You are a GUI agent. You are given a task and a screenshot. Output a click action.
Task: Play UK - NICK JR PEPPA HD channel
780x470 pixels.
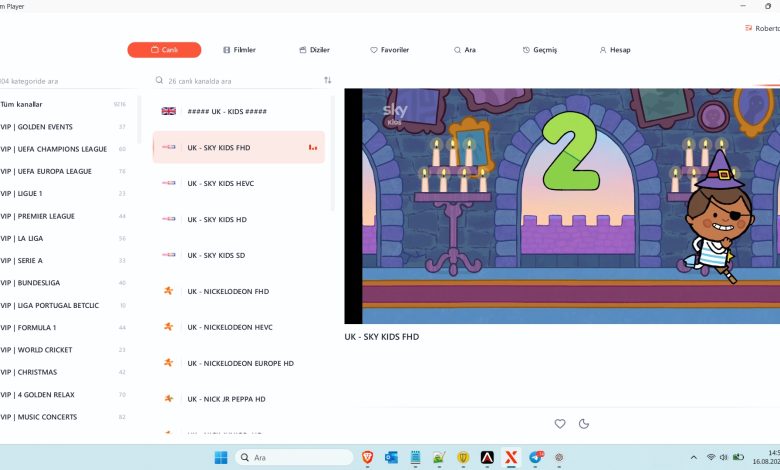(x=239, y=399)
